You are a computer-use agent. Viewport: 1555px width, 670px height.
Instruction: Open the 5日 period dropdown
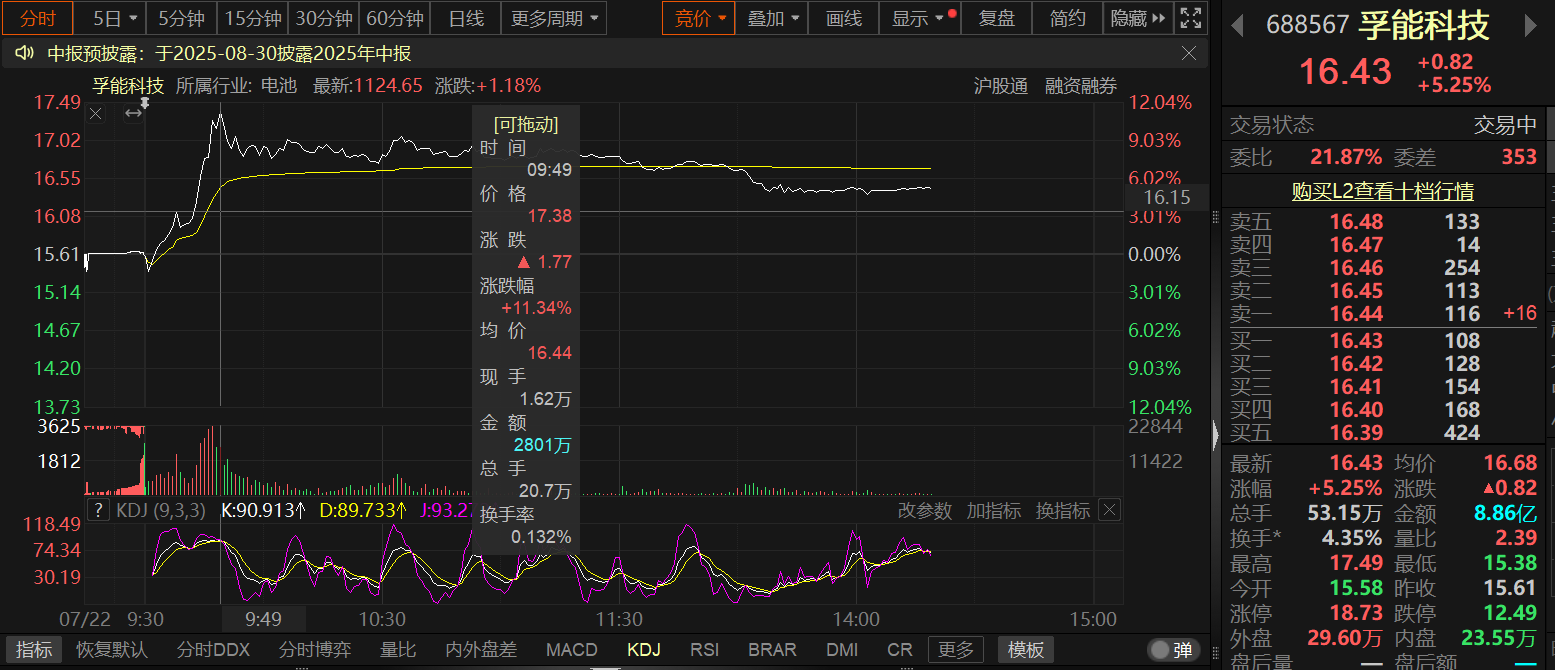point(112,18)
